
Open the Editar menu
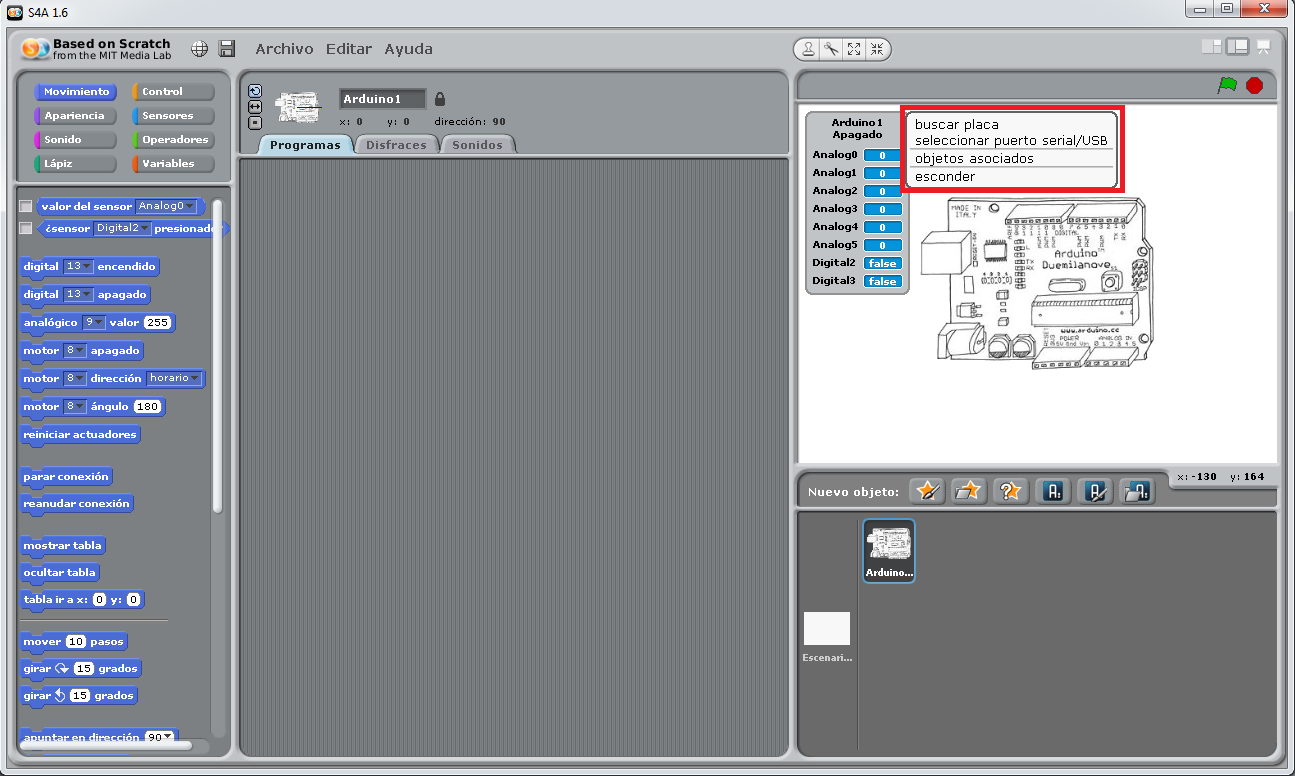[349, 49]
